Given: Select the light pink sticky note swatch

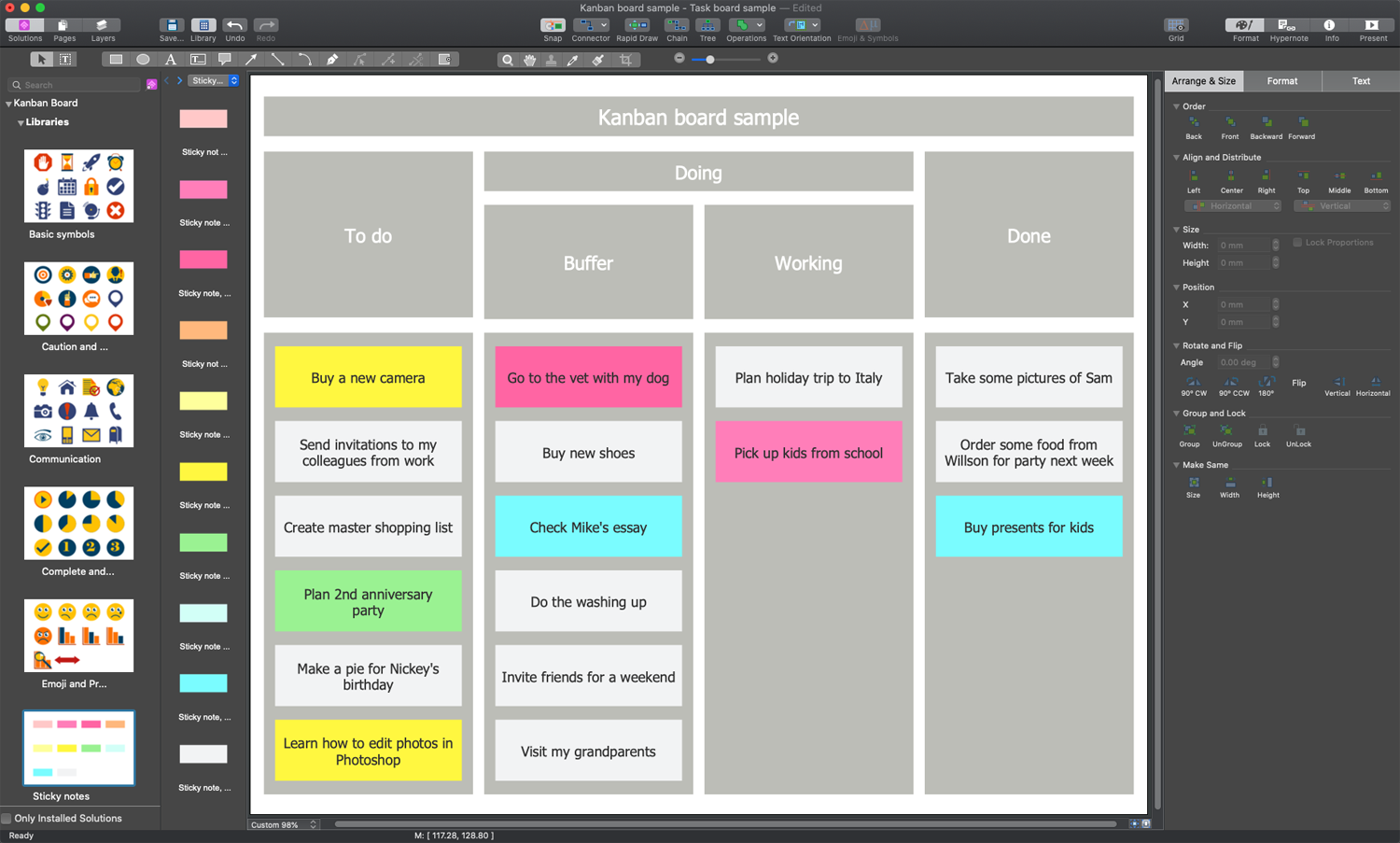Looking at the screenshot, I should tap(203, 119).
